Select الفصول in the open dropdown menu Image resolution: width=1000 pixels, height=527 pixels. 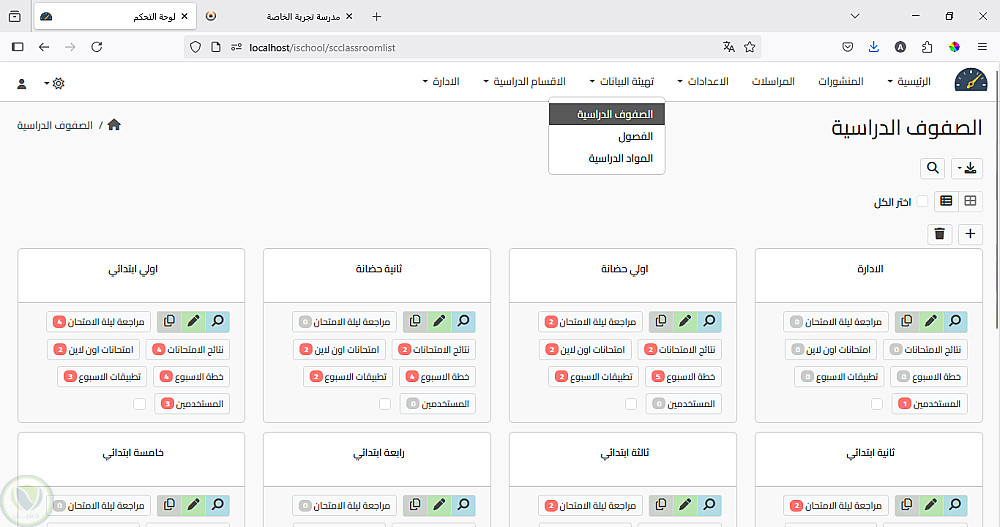[607, 137]
